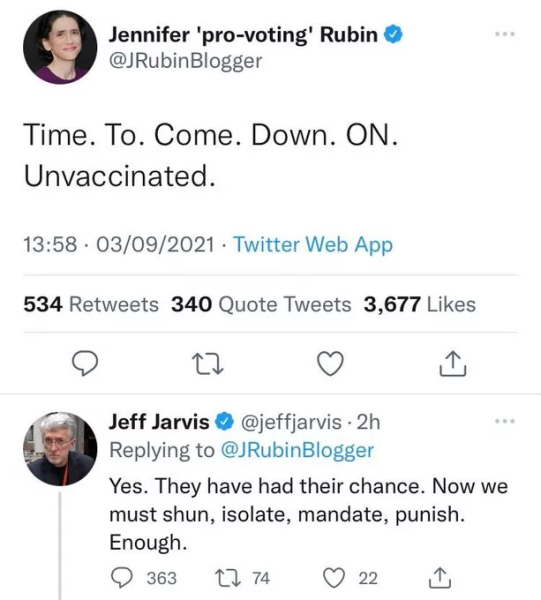Open the @JRubinBlogger mention in reply
This screenshot has width=541, height=600.
pyautogui.click(x=297, y=450)
